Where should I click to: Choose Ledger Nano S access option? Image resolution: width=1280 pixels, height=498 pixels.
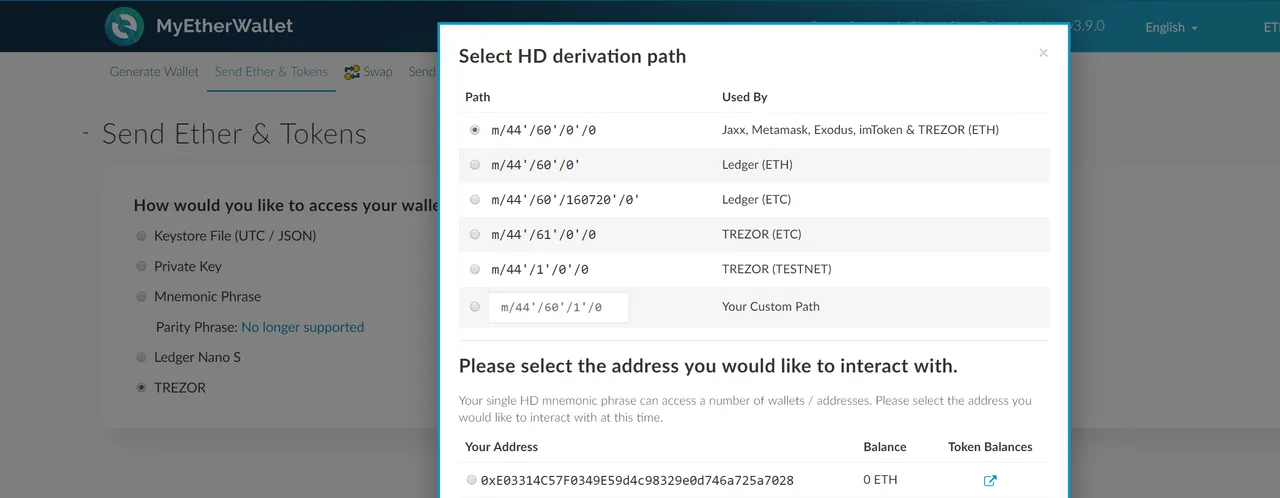coord(141,357)
